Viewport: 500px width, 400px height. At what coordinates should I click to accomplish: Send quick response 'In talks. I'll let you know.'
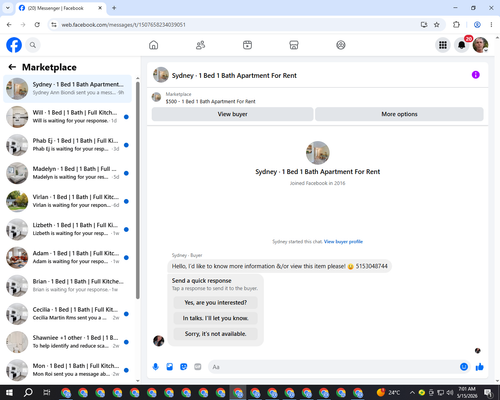tap(216, 318)
